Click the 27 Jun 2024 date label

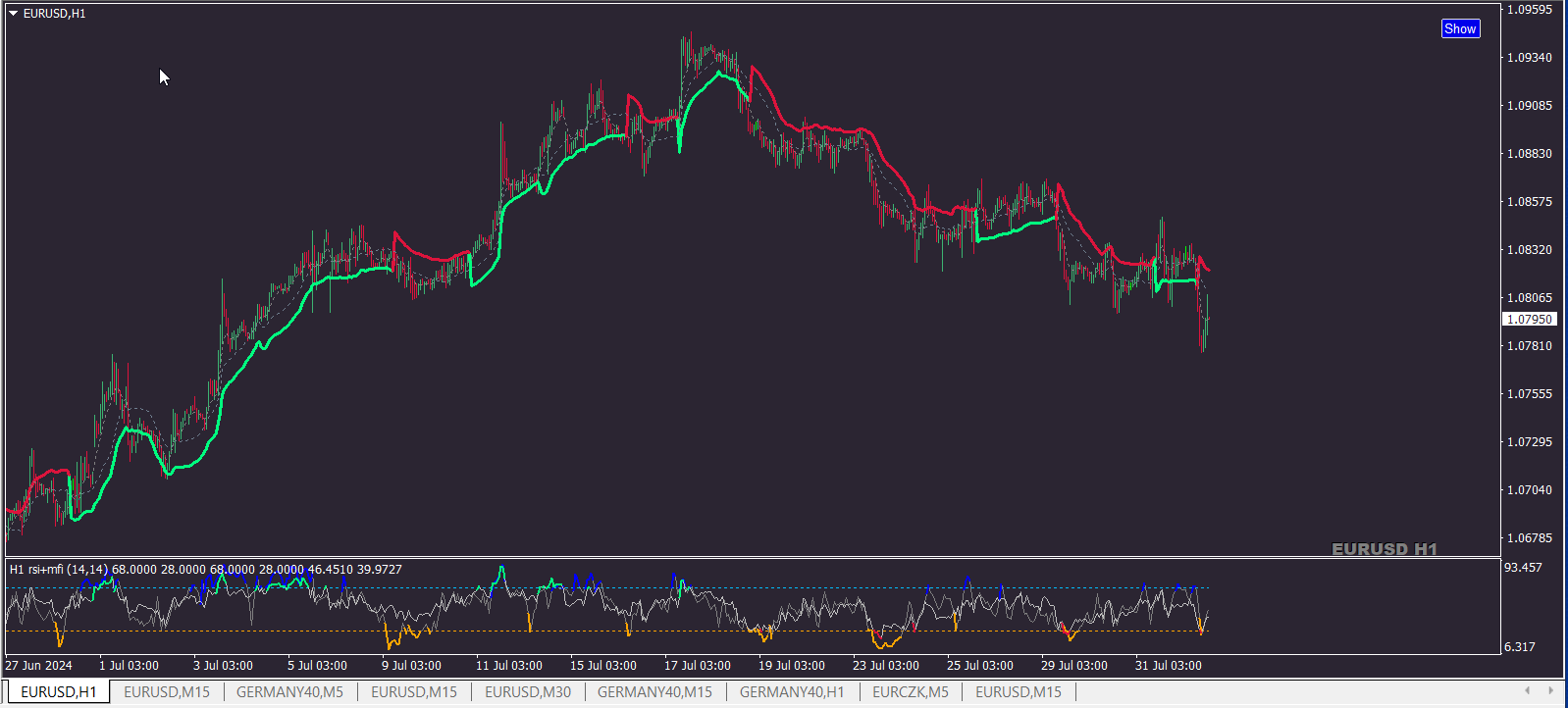coord(38,665)
